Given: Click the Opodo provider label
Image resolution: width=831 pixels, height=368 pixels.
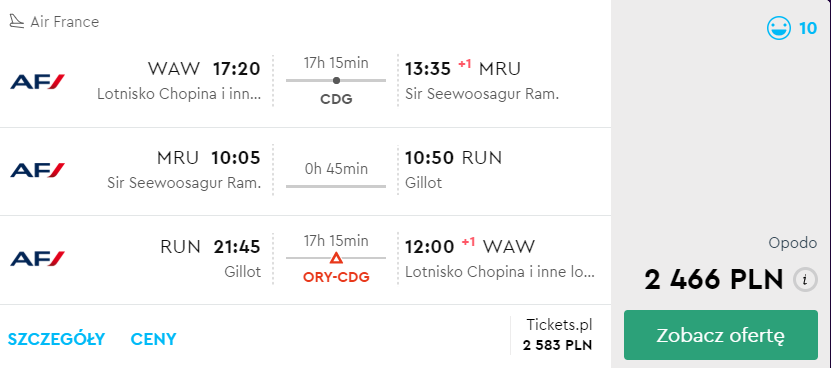Looking at the screenshot, I should point(793,243).
